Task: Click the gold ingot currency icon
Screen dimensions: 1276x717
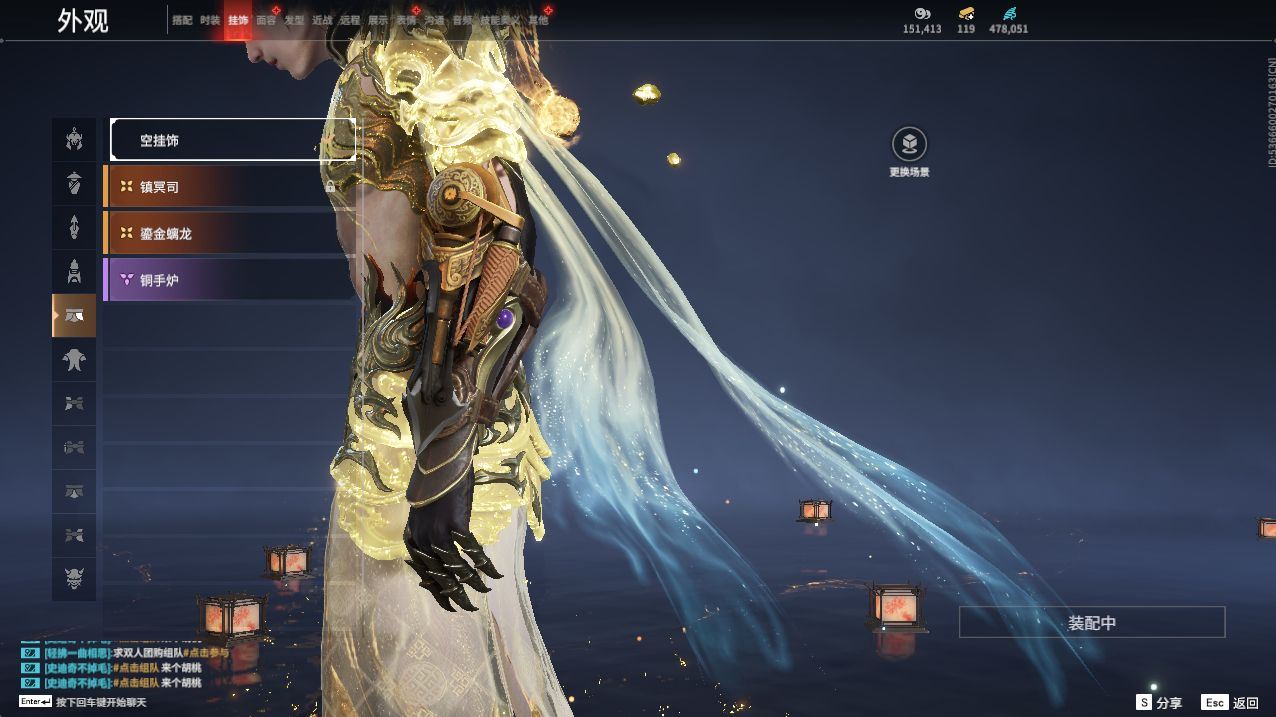Action: tap(966, 14)
